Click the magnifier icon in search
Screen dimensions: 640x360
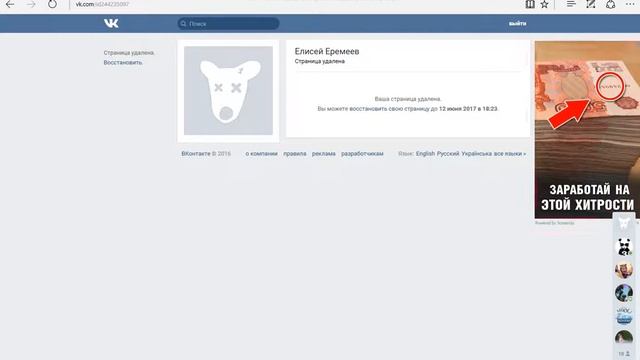[x=183, y=24]
